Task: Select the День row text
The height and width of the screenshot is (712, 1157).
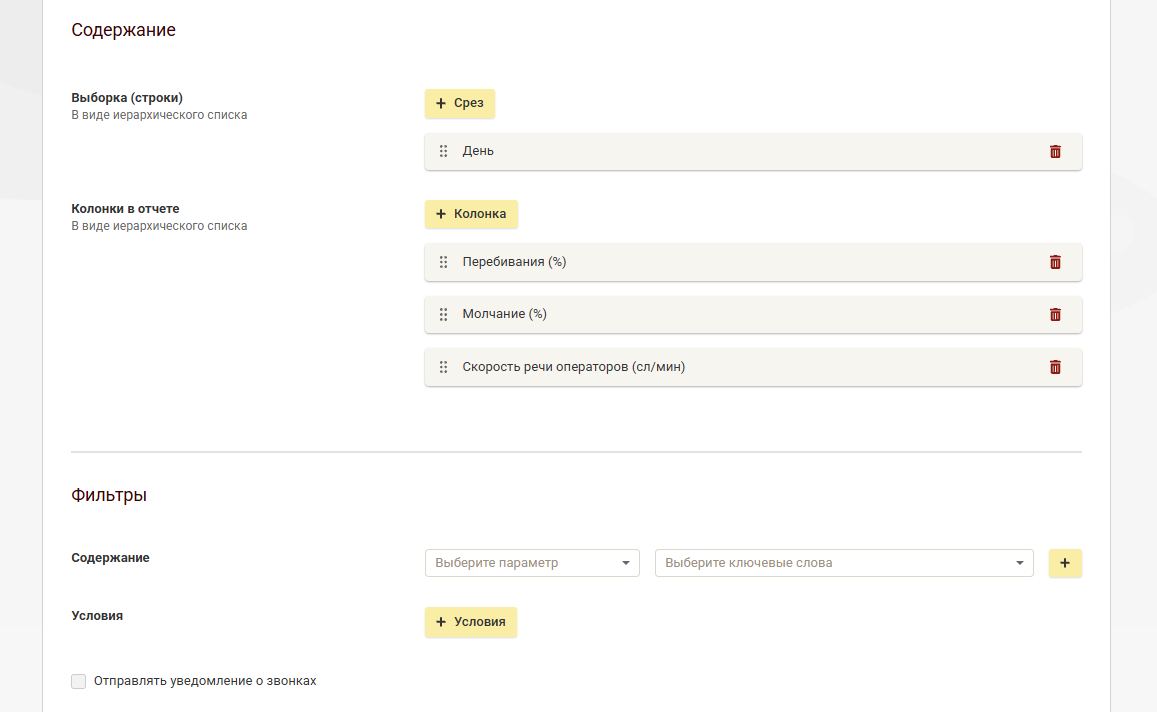Action: coord(478,151)
